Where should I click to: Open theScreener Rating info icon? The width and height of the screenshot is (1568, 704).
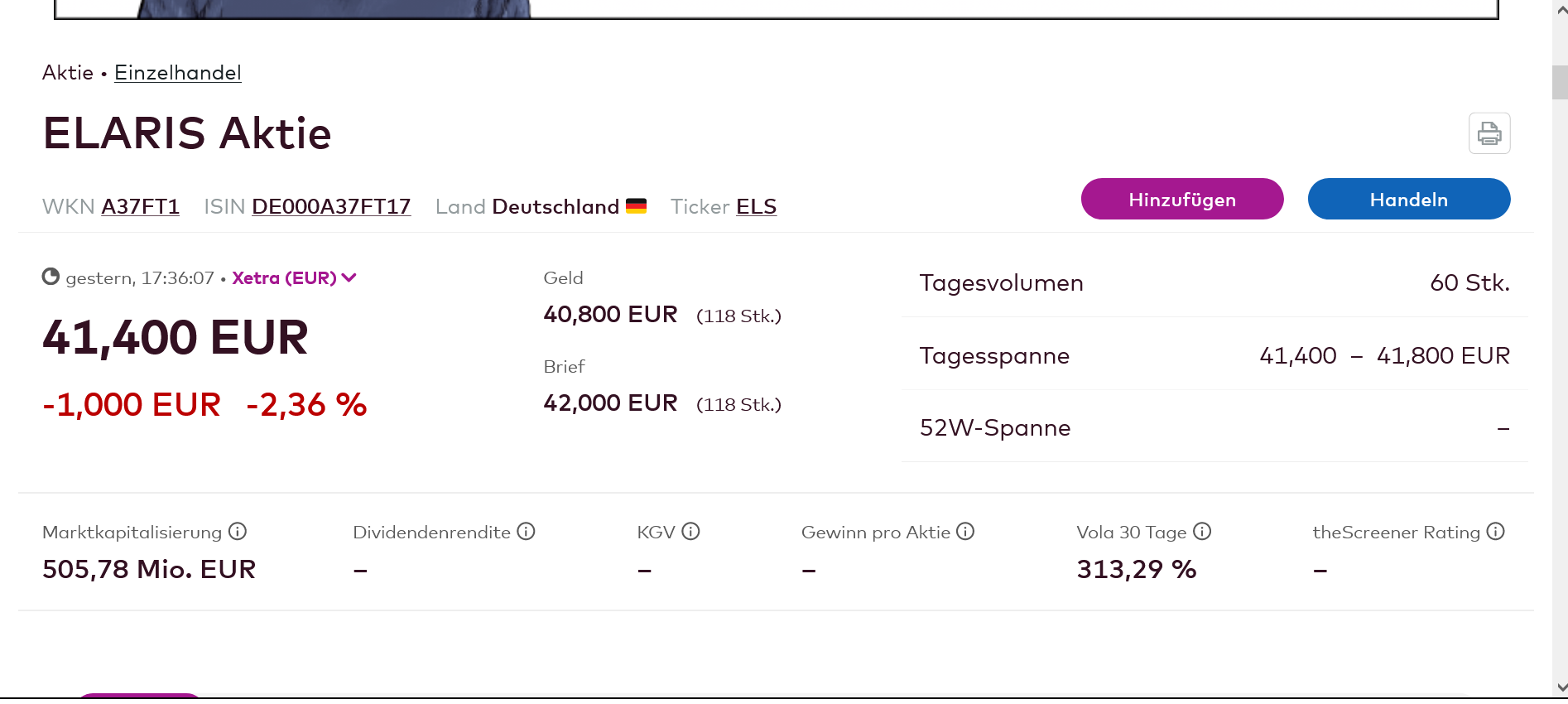1495,532
